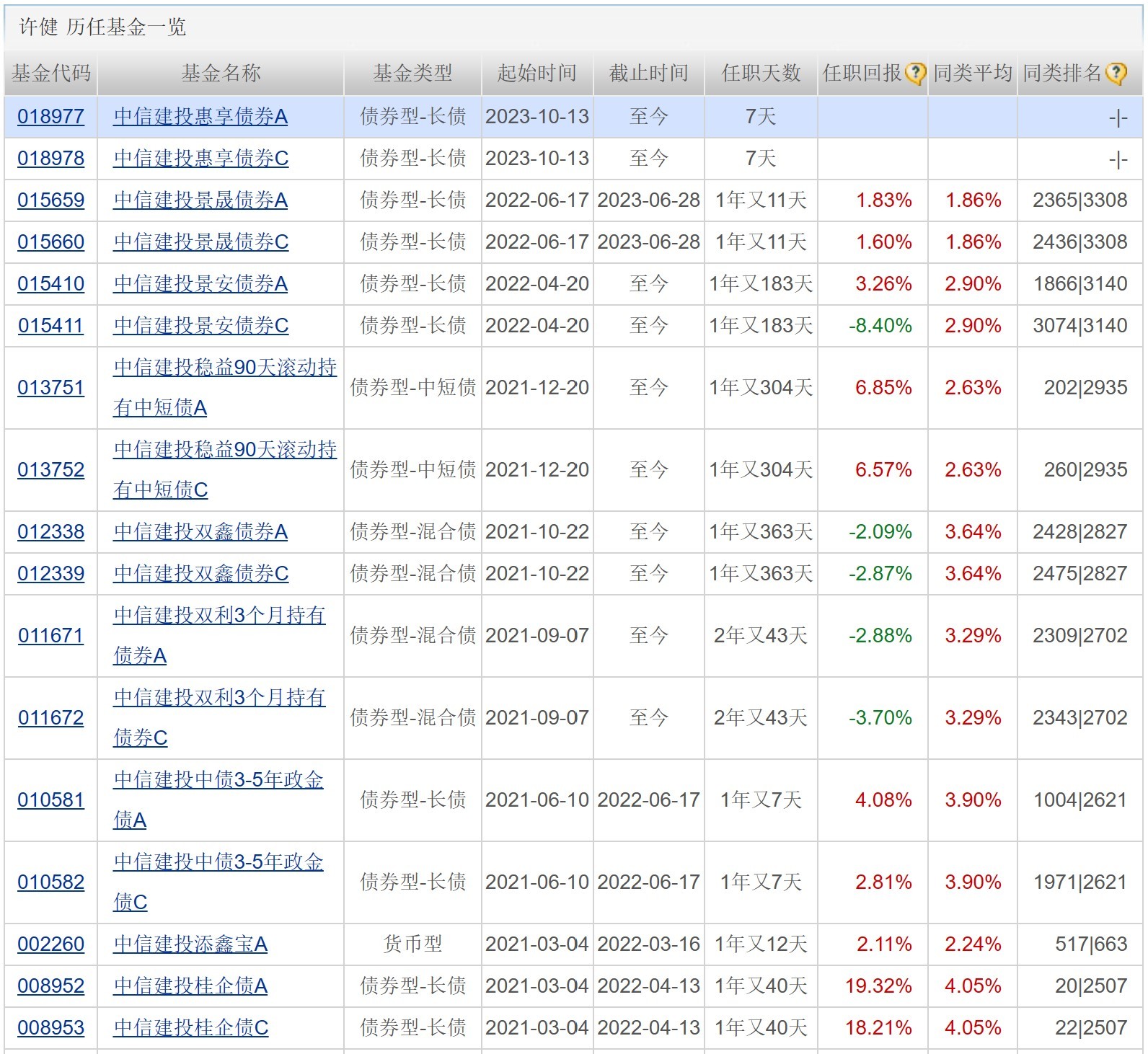Open fund code 018978 link
Screen dimensions: 1148x1054
[x=50, y=159]
